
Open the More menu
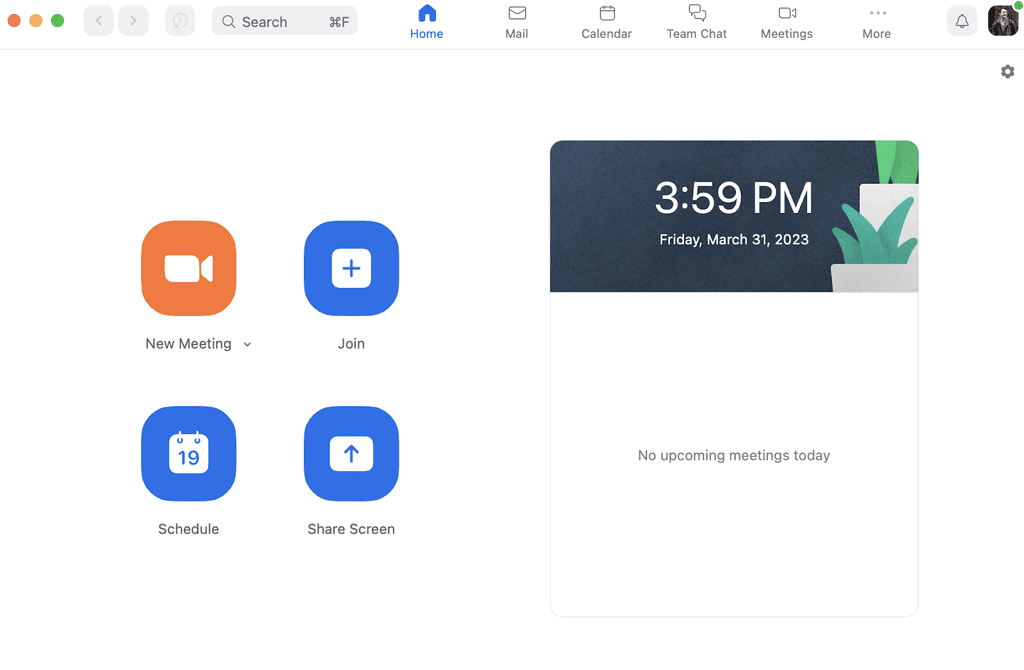point(876,21)
